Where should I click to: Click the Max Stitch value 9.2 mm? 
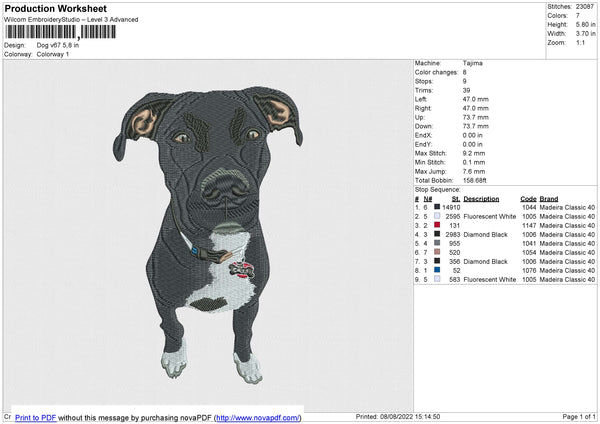coord(474,153)
